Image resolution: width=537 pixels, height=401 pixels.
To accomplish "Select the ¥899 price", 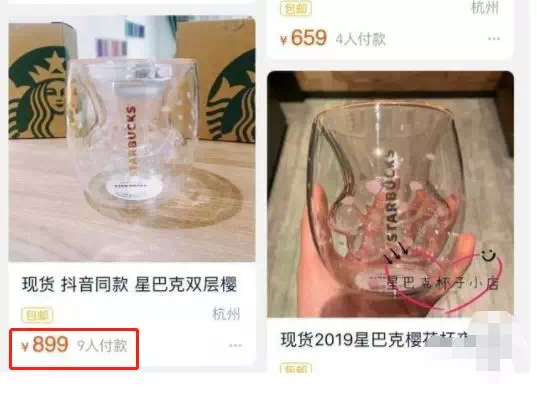I will coord(45,344).
